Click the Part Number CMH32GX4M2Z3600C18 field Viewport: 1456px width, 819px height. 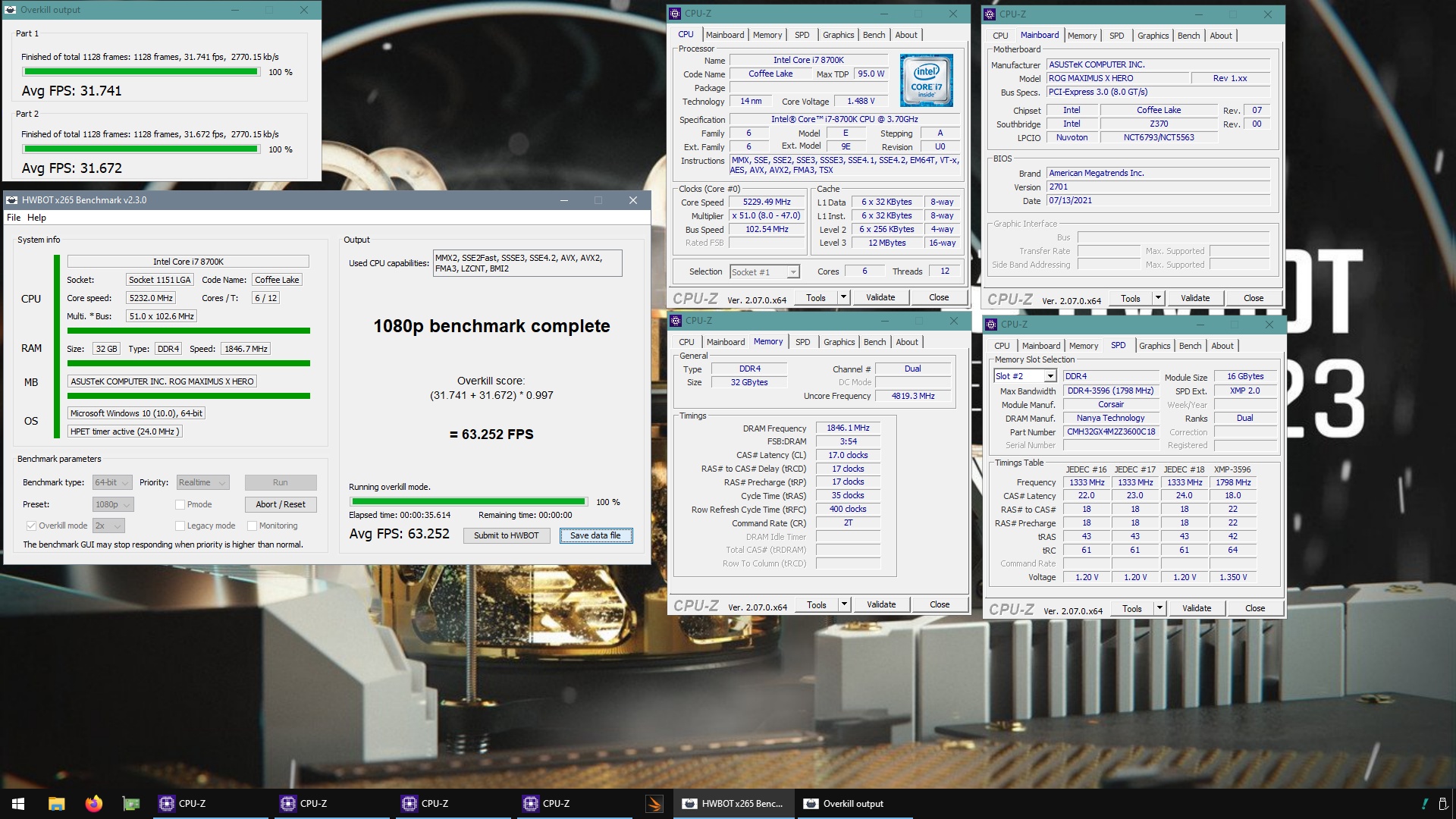1111,432
